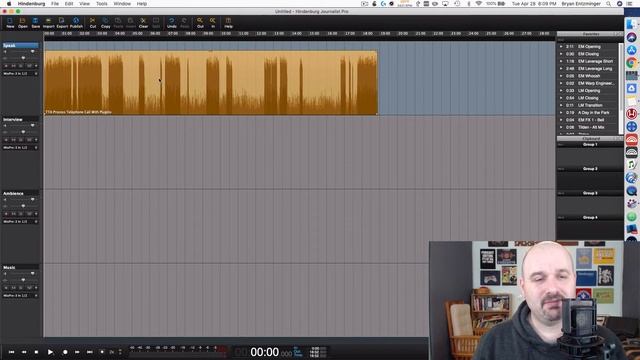Select the Ambience track name header
The height and width of the screenshot is (360, 640).
pos(20,193)
